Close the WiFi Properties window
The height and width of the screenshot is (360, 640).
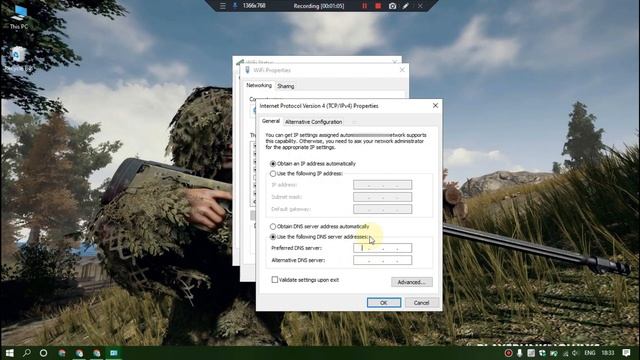(402, 70)
